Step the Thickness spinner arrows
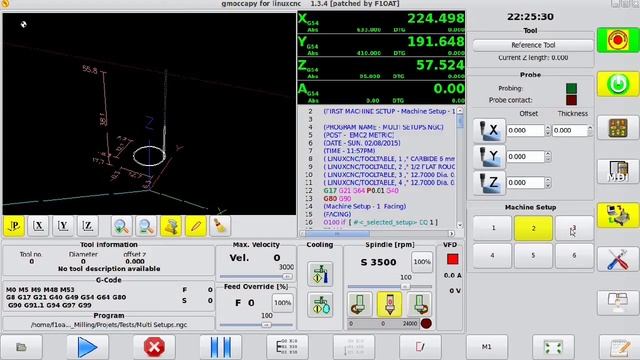This screenshot has width=640, height=360. point(590,131)
